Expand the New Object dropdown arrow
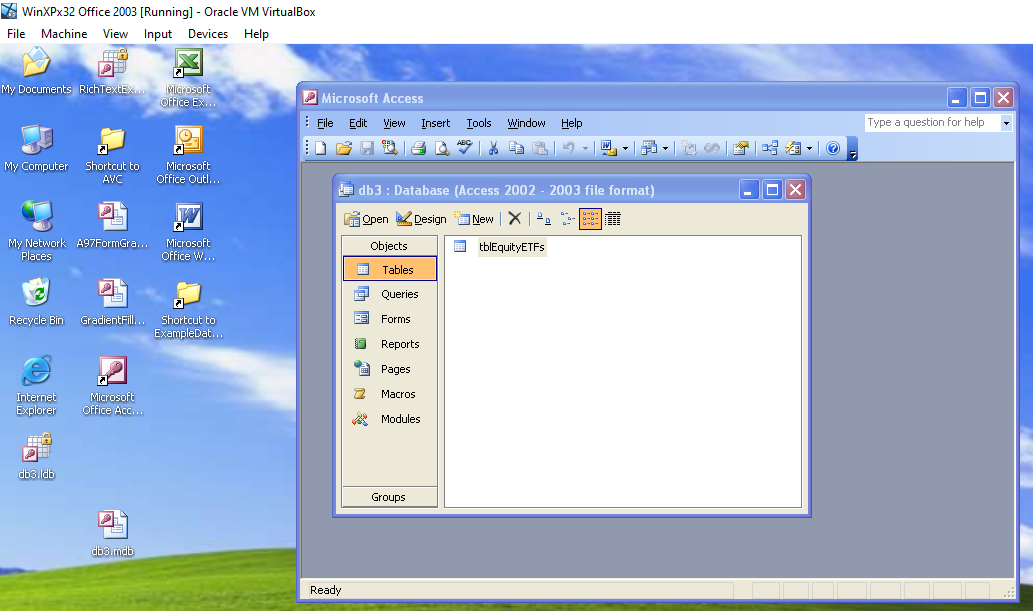The image size is (1033, 611). pyautogui.click(x=809, y=148)
